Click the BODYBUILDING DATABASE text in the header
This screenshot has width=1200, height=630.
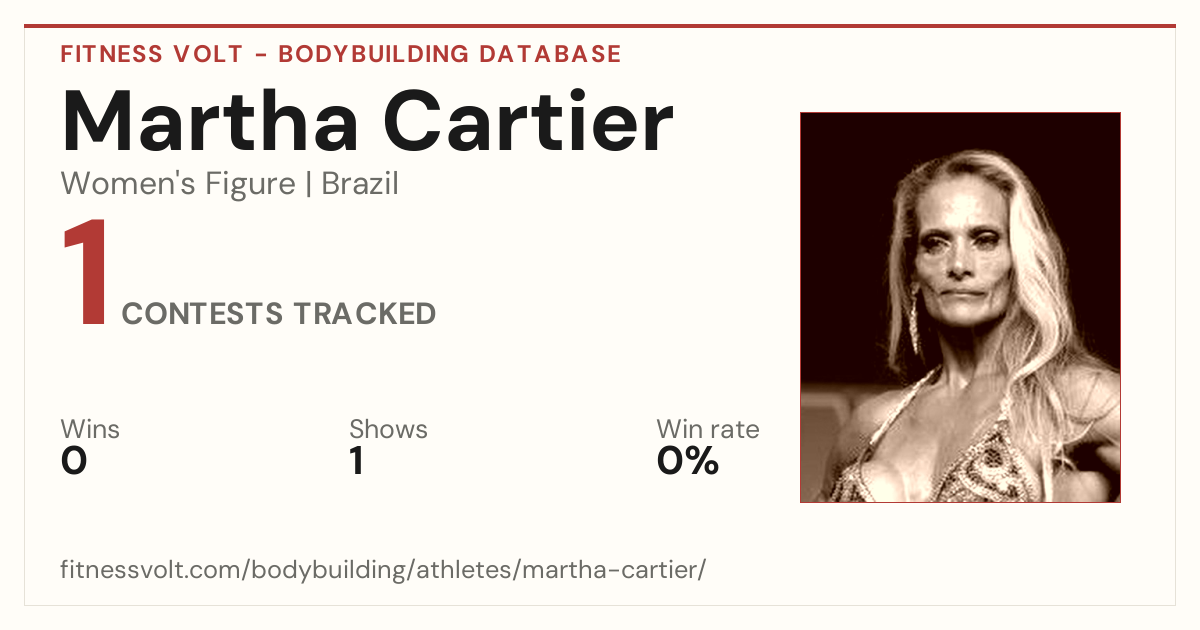coord(450,54)
